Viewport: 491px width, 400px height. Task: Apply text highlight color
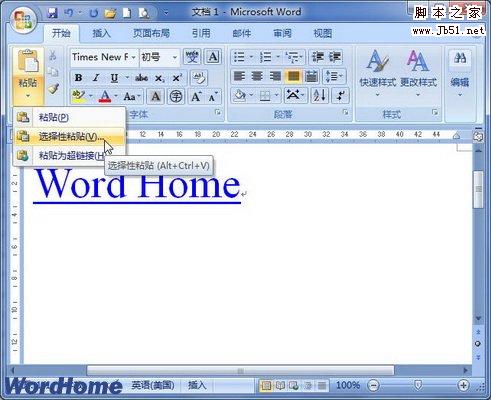pos(79,96)
